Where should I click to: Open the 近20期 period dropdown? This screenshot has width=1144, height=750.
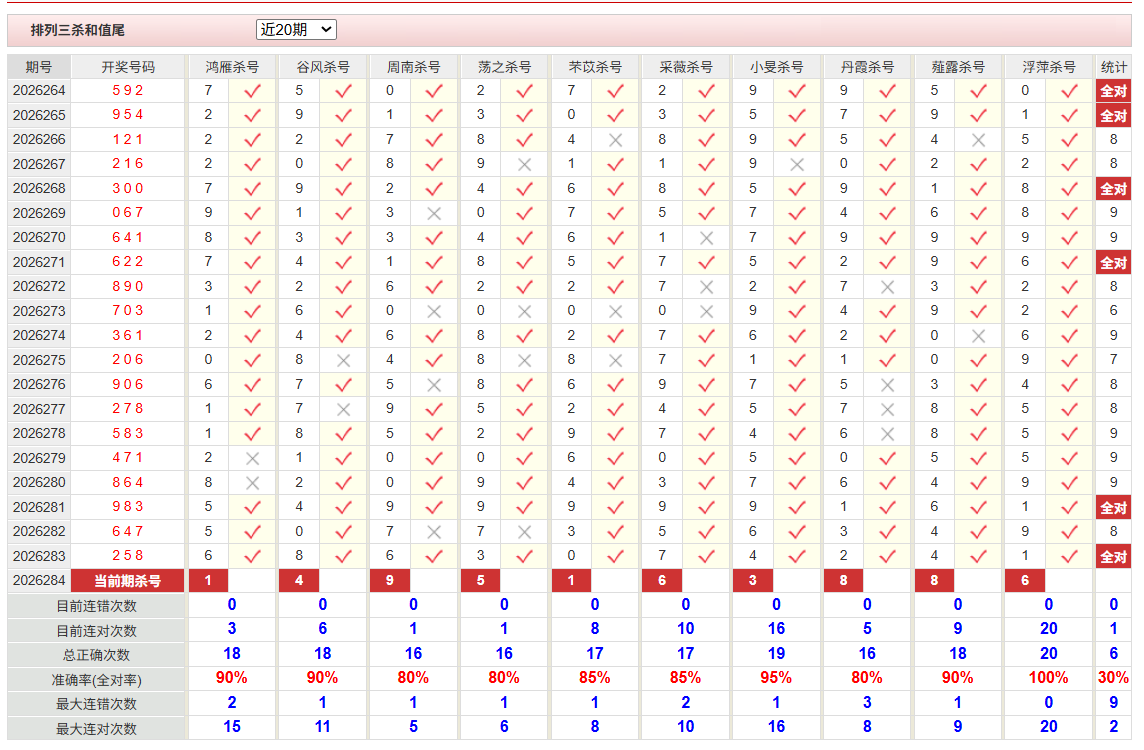tap(296, 29)
